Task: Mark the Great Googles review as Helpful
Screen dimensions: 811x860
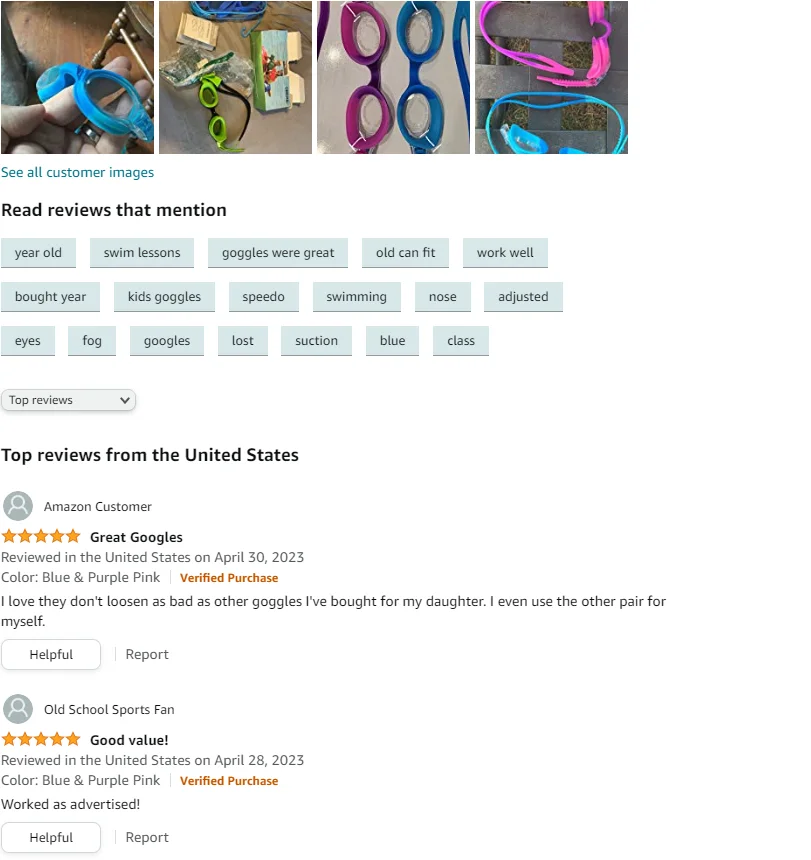Action: click(51, 654)
